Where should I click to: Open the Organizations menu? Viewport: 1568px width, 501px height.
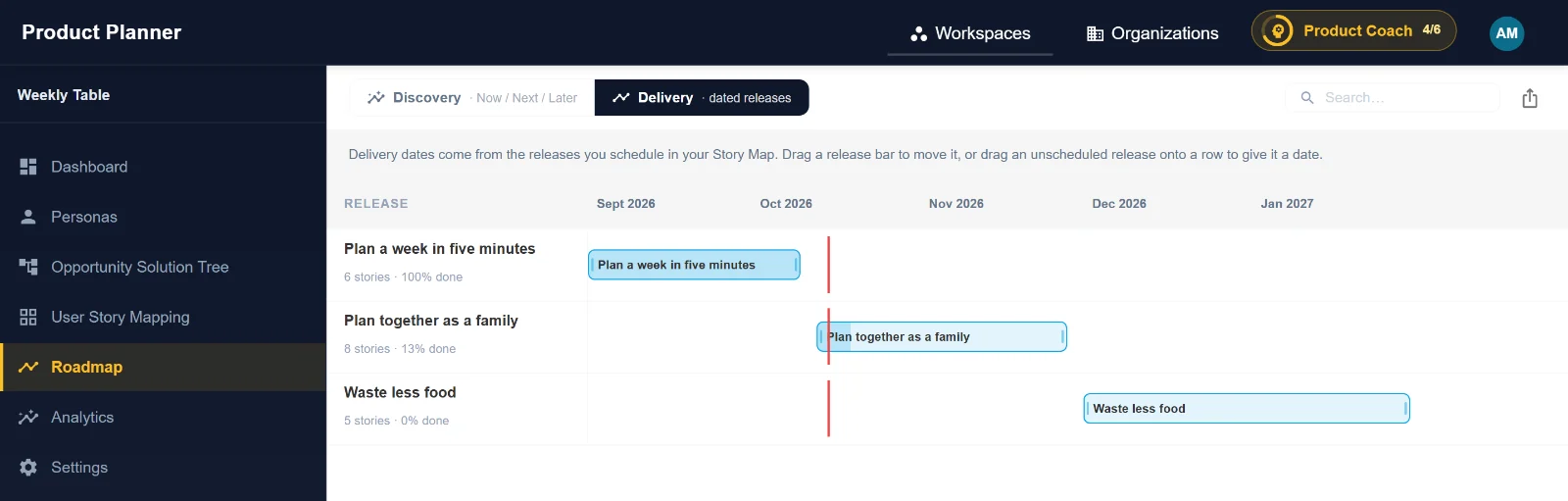pos(1152,33)
